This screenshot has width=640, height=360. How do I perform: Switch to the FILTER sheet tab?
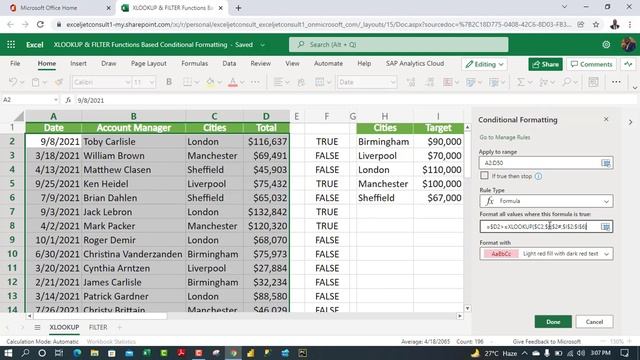point(98,327)
